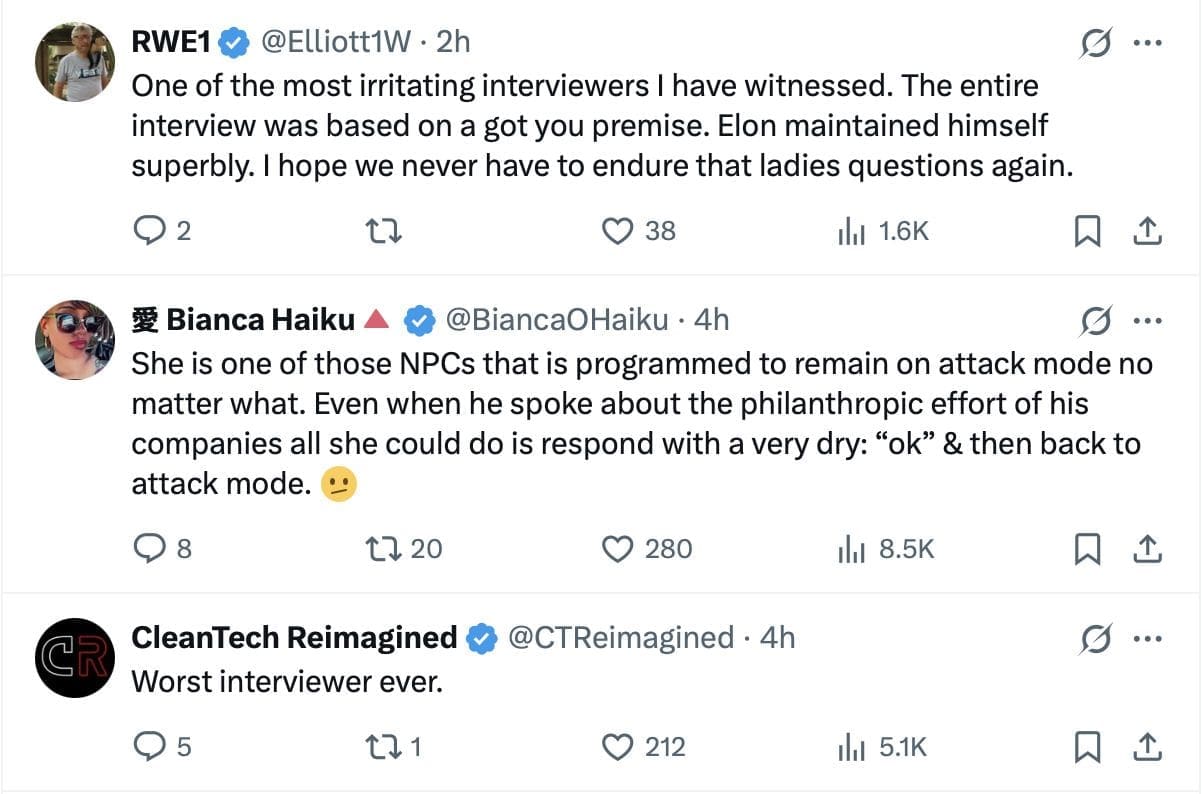This screenshot has height=794, width=1202.
Task: Like Bianca Haiku's tweet with 280 likes
Action: (x=619, y=549)
